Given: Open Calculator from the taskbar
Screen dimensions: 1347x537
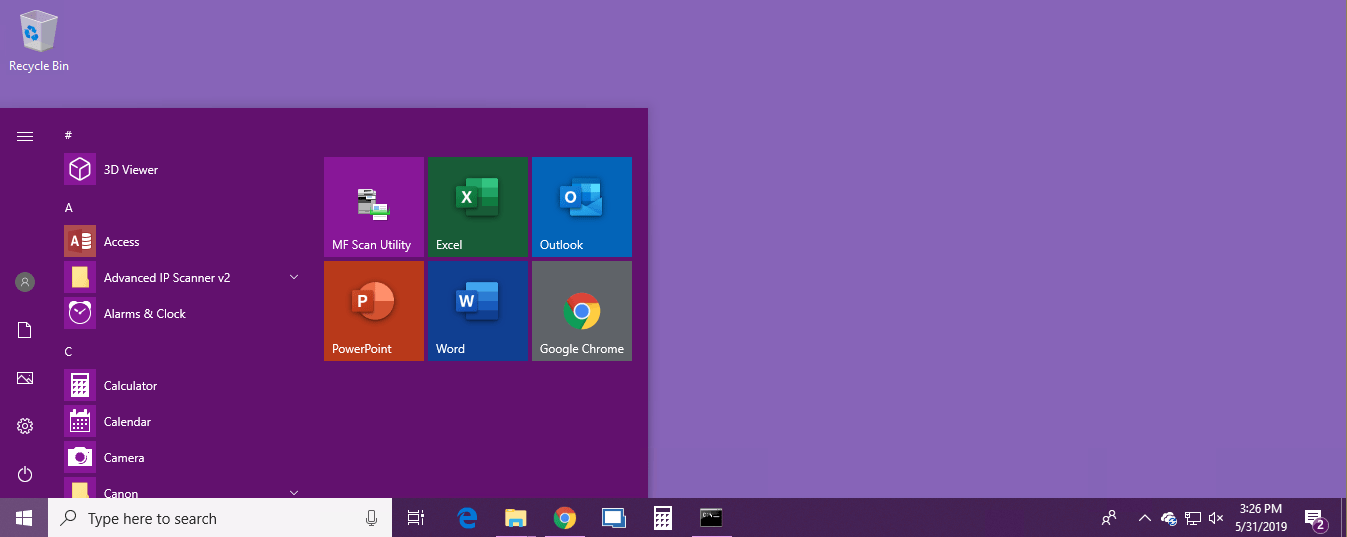Looking at the screenshot, I should [x=662, y=518].
